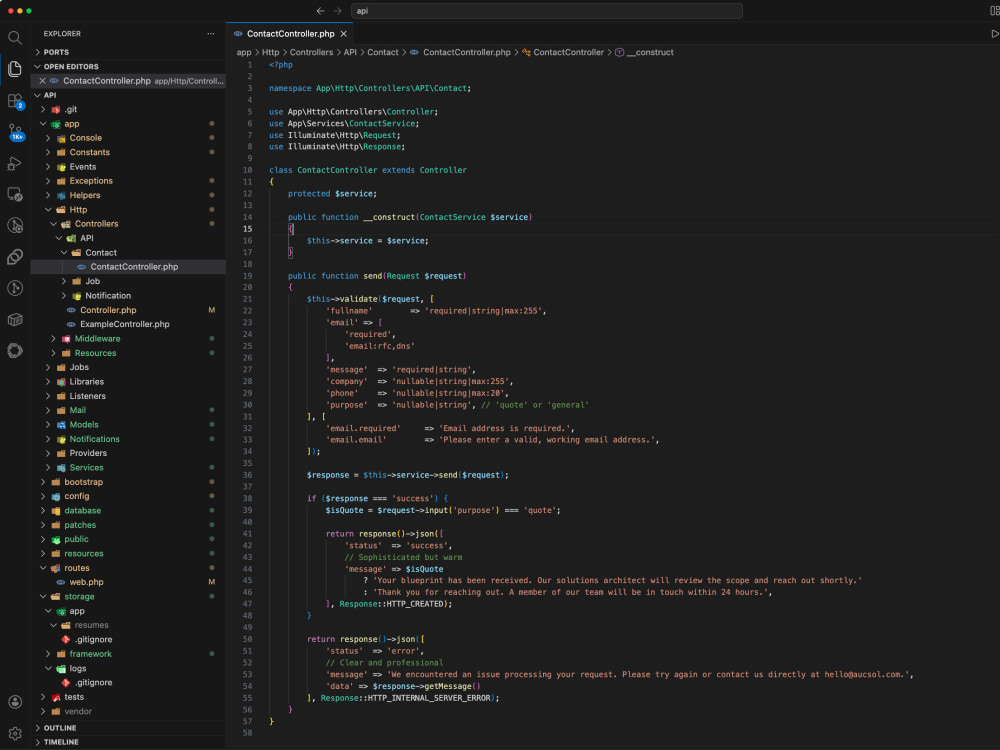Open Explorer more actions ellipsis
1000x750 pixels.
pos(210,34)
